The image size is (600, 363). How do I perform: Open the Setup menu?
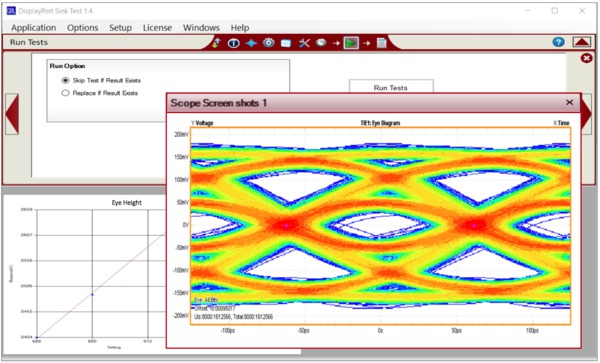[x=121, y=28]
